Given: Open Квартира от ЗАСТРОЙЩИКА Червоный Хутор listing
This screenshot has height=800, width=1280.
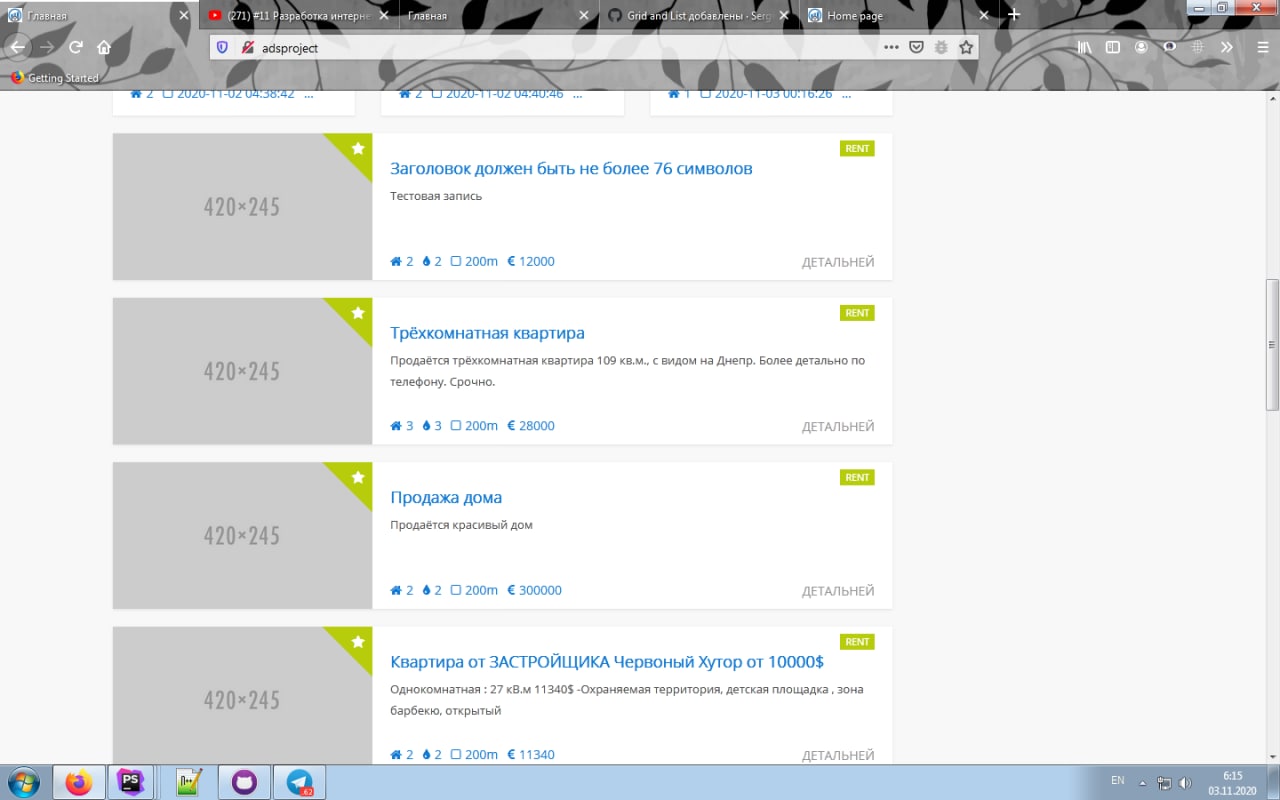Looking at the screenshot, I should point(607,662).
